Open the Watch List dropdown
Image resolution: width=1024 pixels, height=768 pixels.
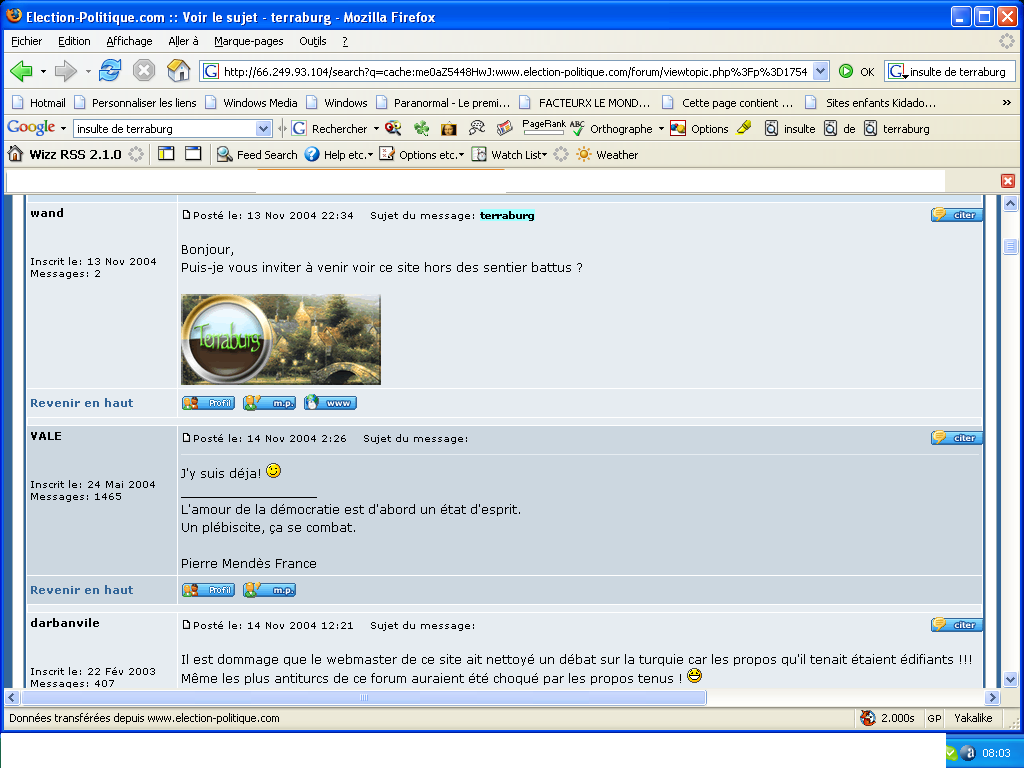pos(509,155)
